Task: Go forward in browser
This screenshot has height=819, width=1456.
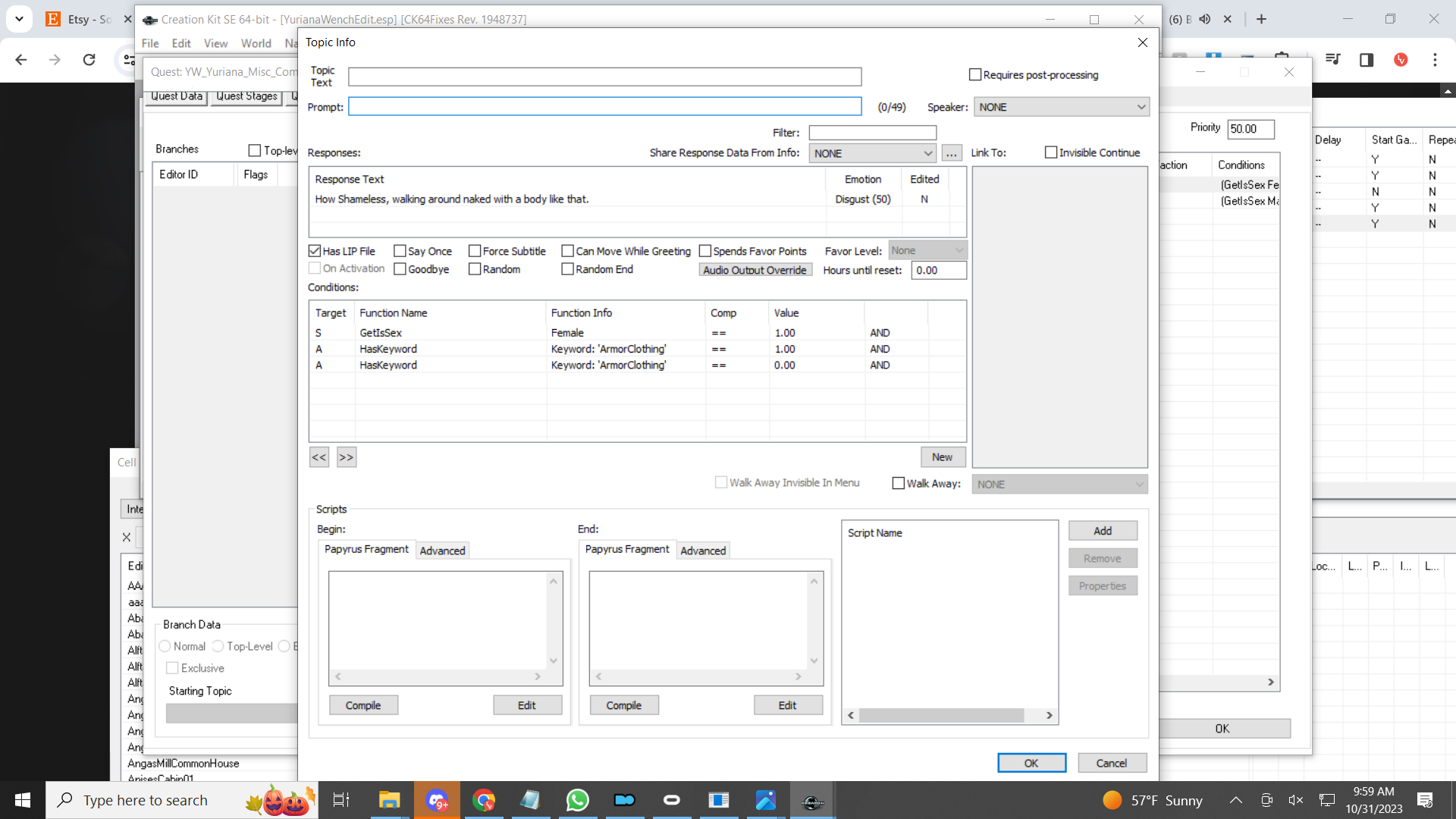Action: tap(55, 60)
